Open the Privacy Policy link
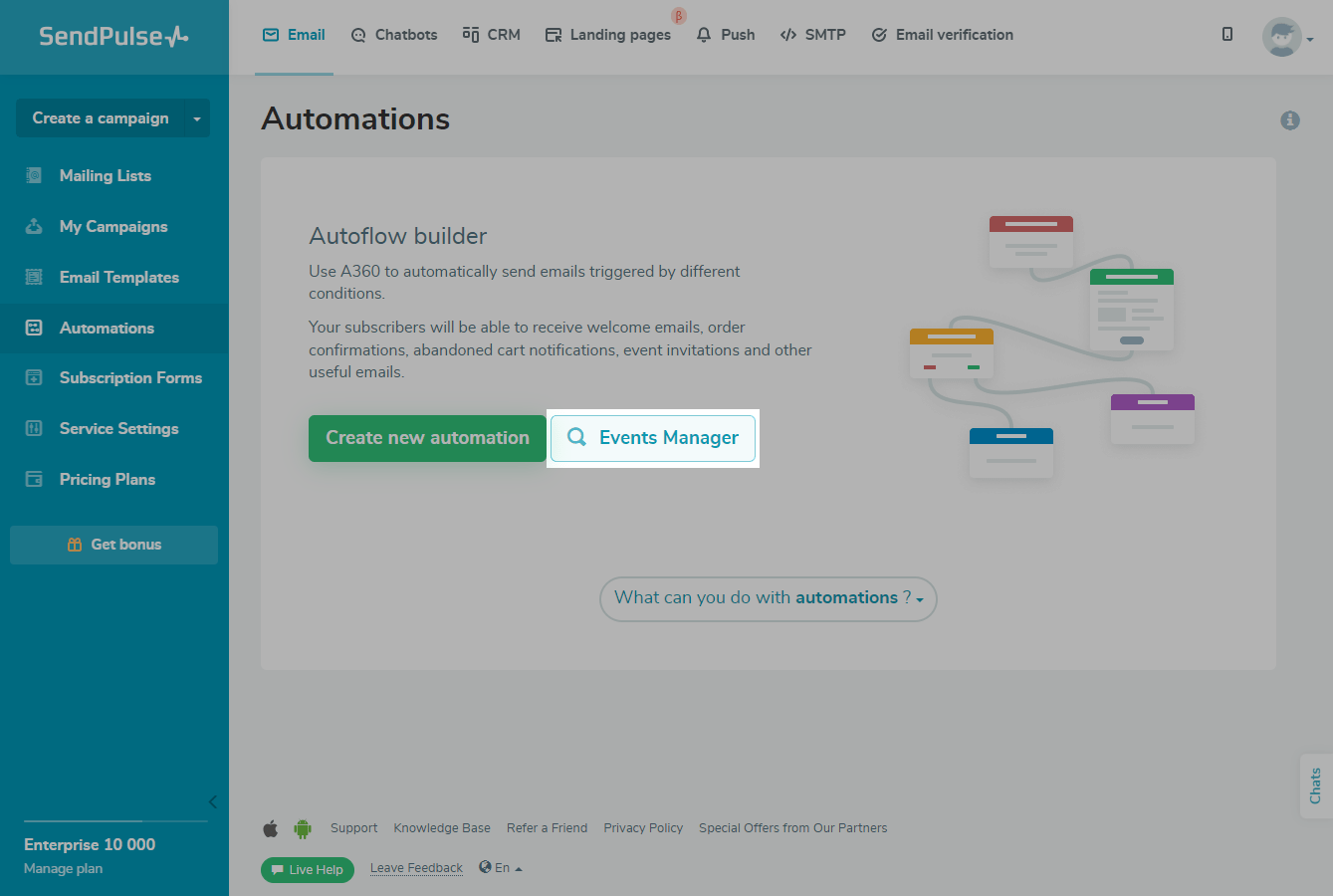1333x896 pixels. pyautogui.click(x=643, y=828)
